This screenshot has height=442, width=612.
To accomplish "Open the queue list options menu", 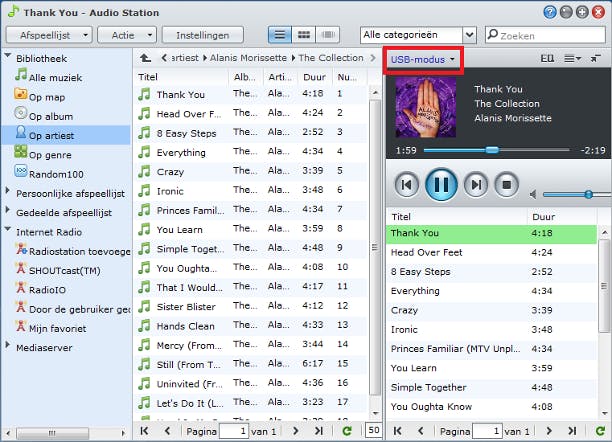I will click(573, 59).
